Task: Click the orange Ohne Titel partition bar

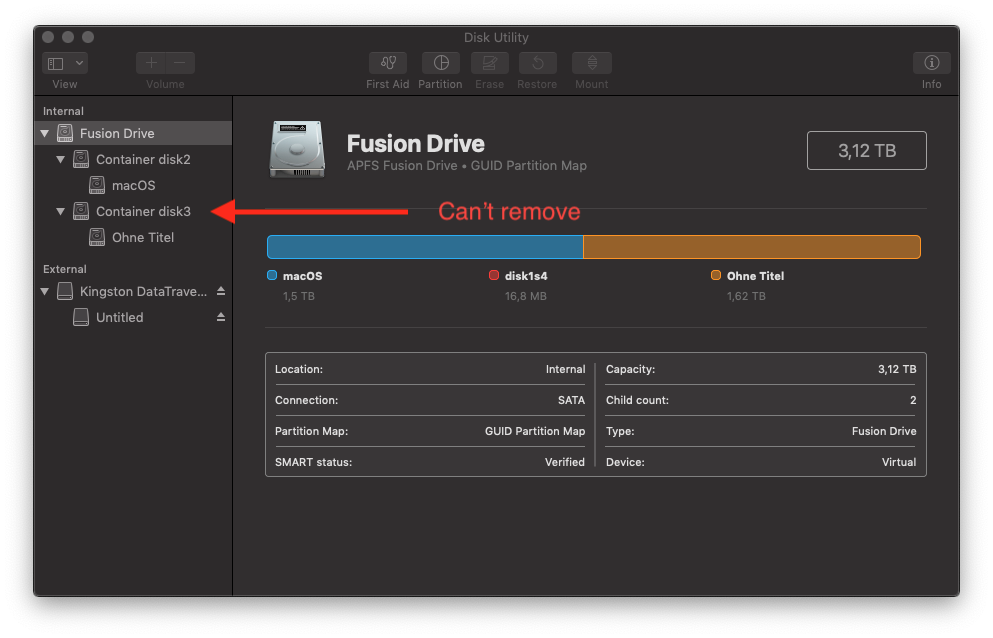Action: (752, 246)
